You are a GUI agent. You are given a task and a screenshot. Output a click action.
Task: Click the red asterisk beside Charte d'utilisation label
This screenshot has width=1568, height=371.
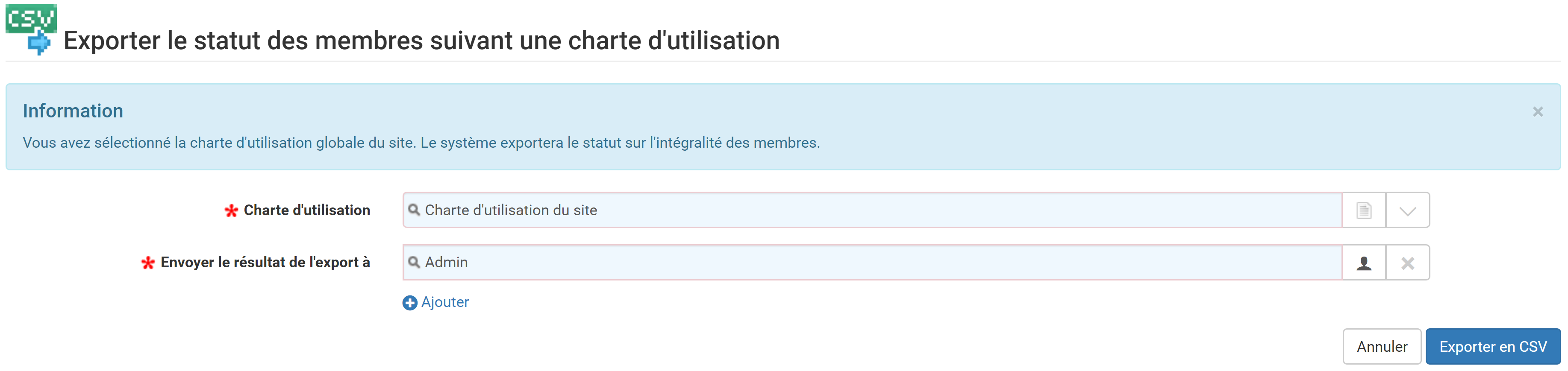point(231,211)
